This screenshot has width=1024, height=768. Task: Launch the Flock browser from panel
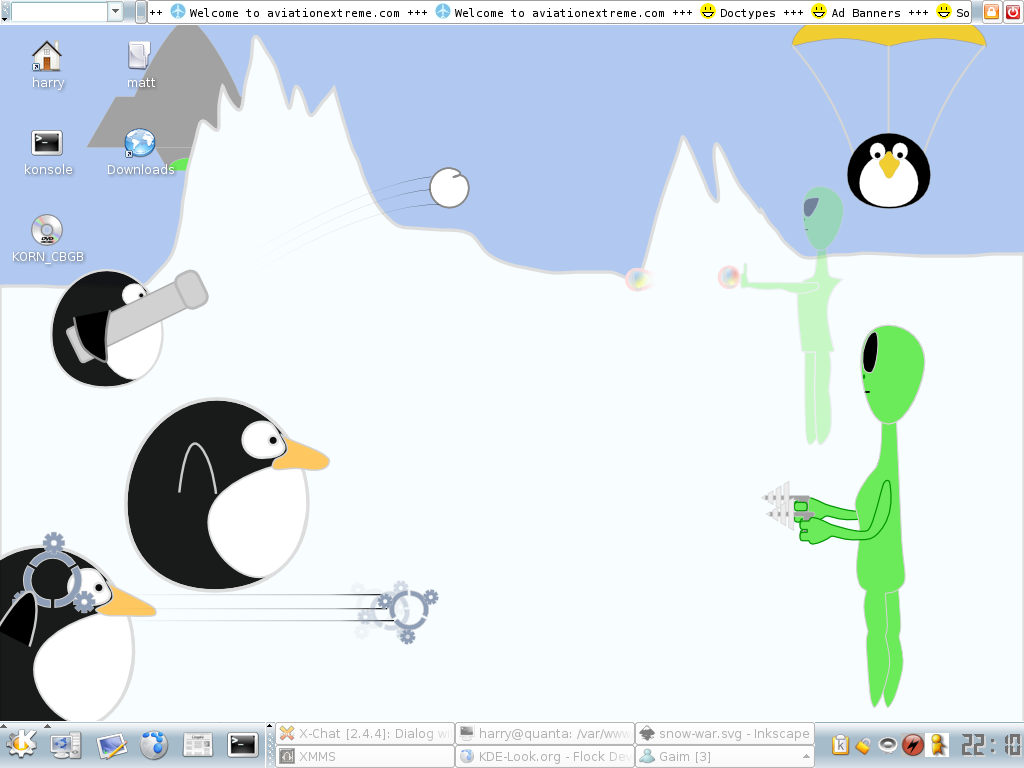click(x=154, y=745)
